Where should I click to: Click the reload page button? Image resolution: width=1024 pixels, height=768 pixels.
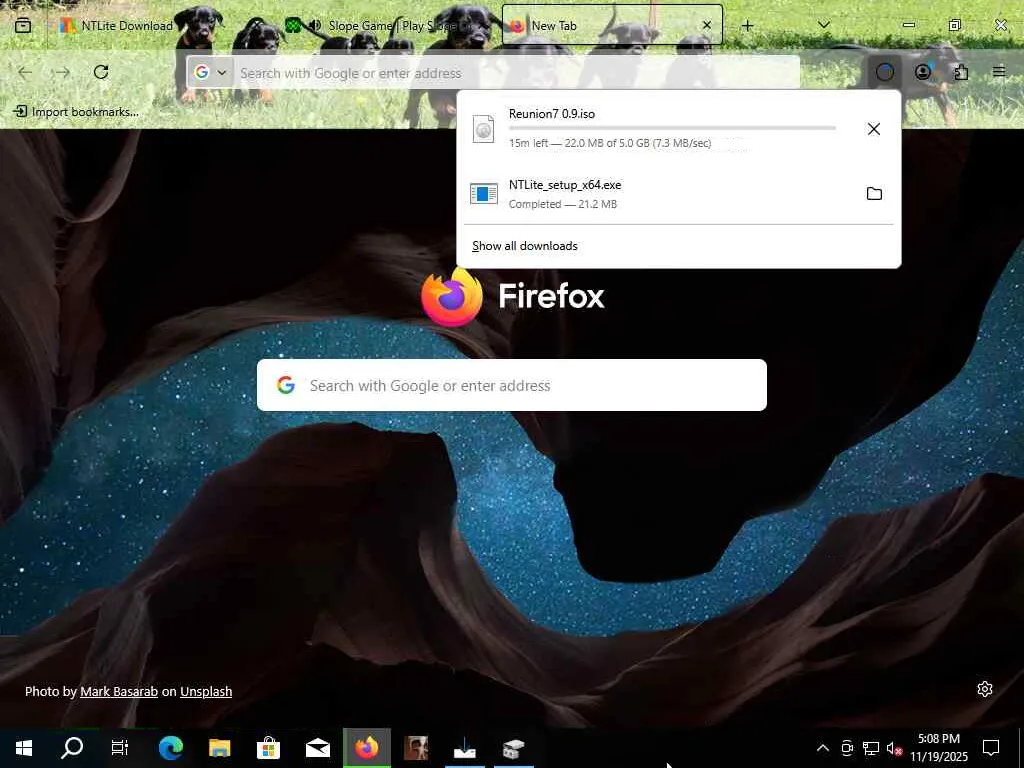(x=101, y=72)
